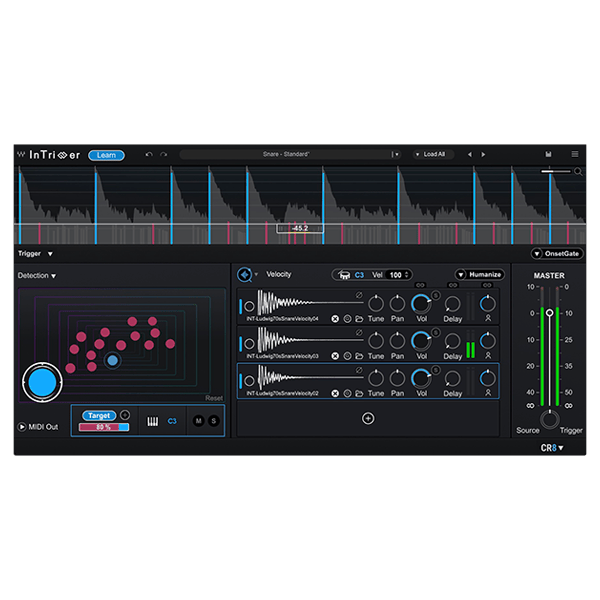Open folder icon for Velocity02 sample
600x600 pixels.
click(x=359, y=393)
